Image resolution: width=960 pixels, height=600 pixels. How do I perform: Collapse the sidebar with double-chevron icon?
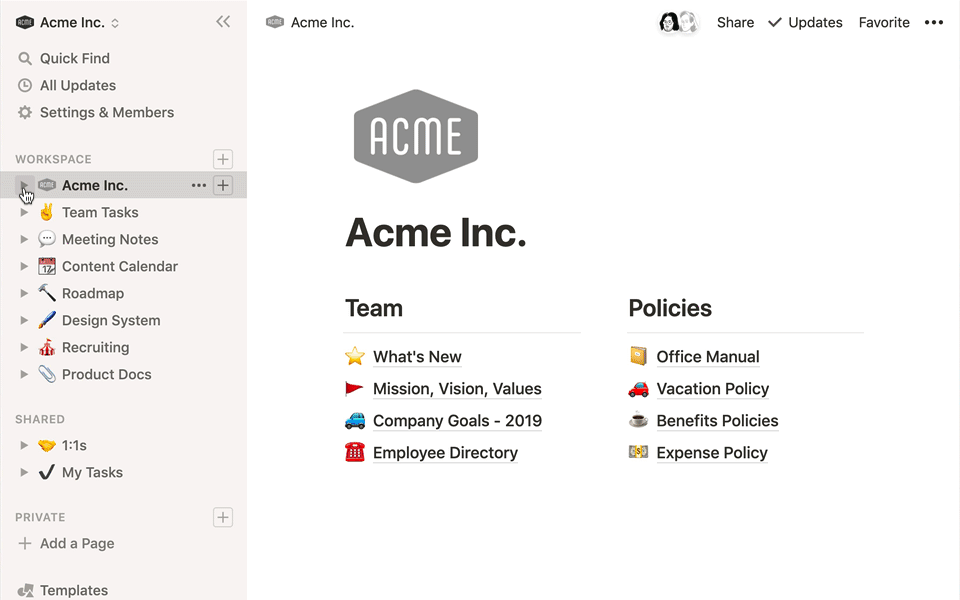click(223, 22)
